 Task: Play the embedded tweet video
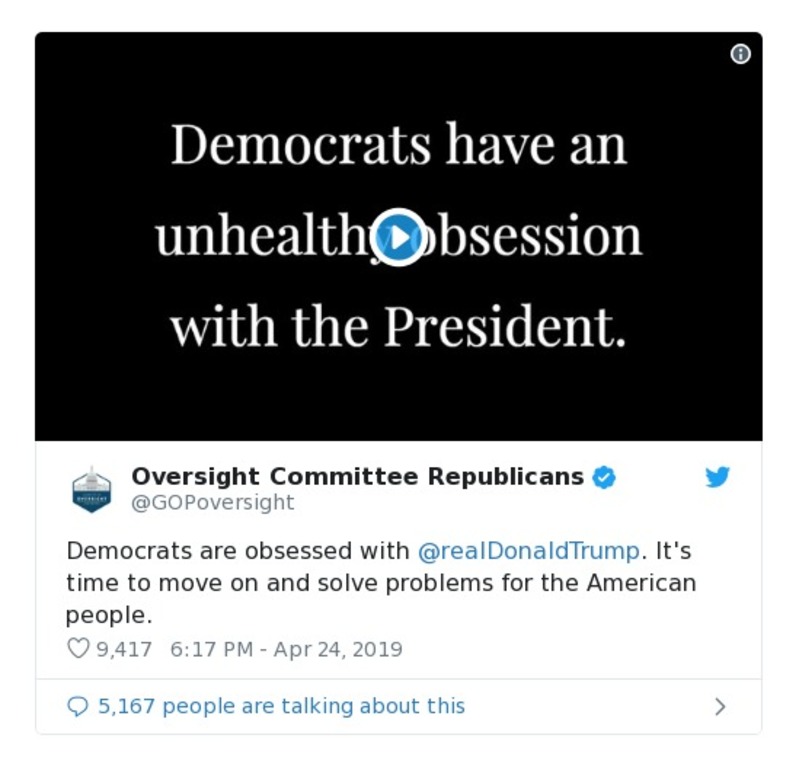[x=398, y=237]
